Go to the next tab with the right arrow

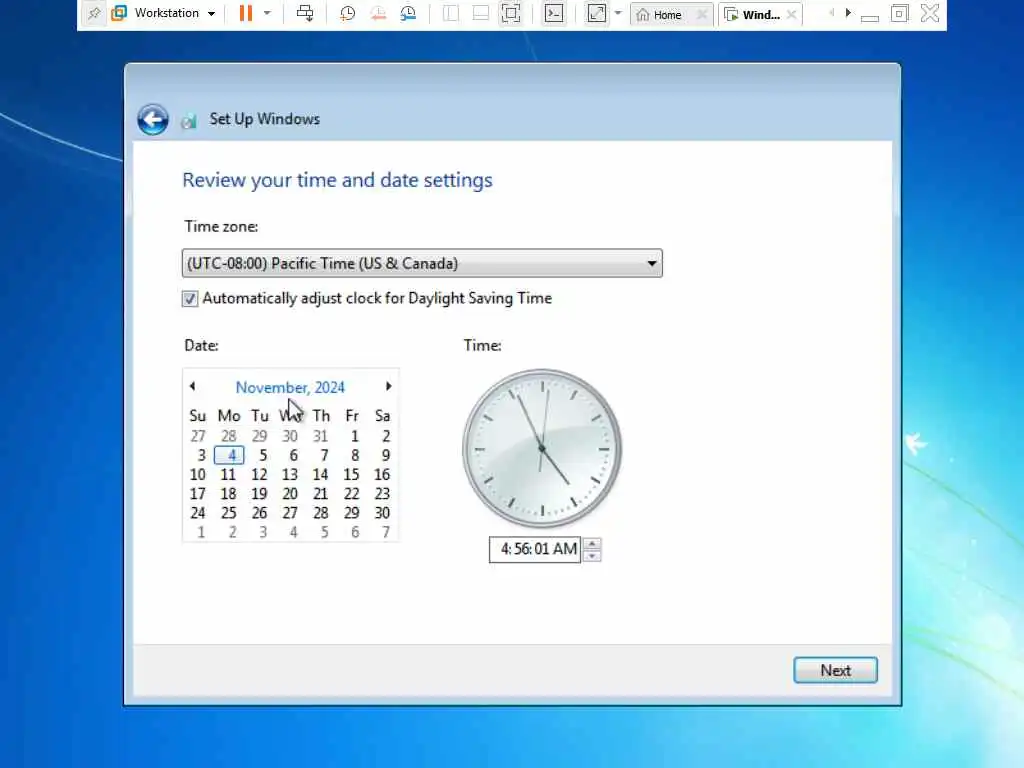click(848, 12)
